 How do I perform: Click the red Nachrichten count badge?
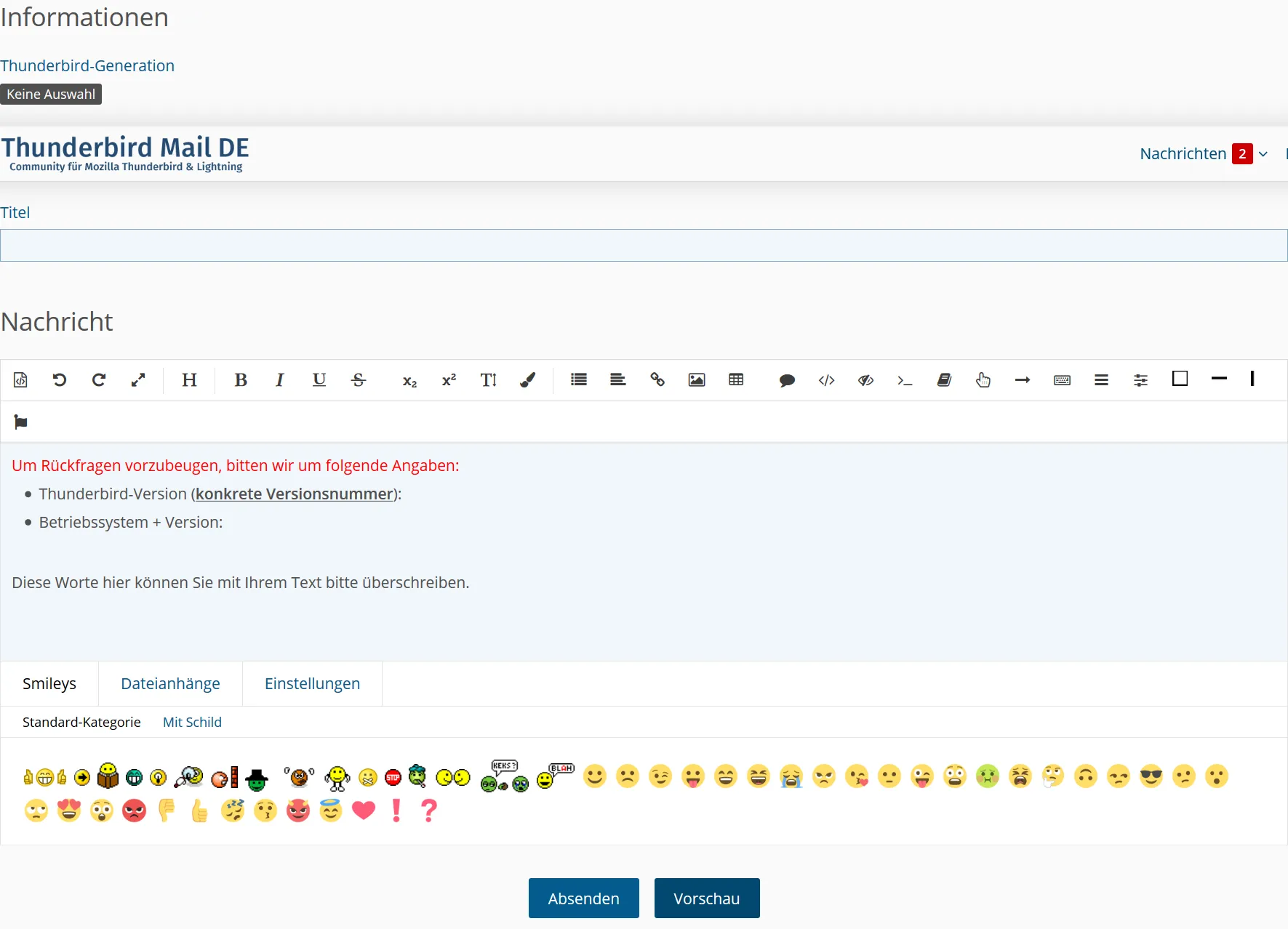click(1242, 154)
